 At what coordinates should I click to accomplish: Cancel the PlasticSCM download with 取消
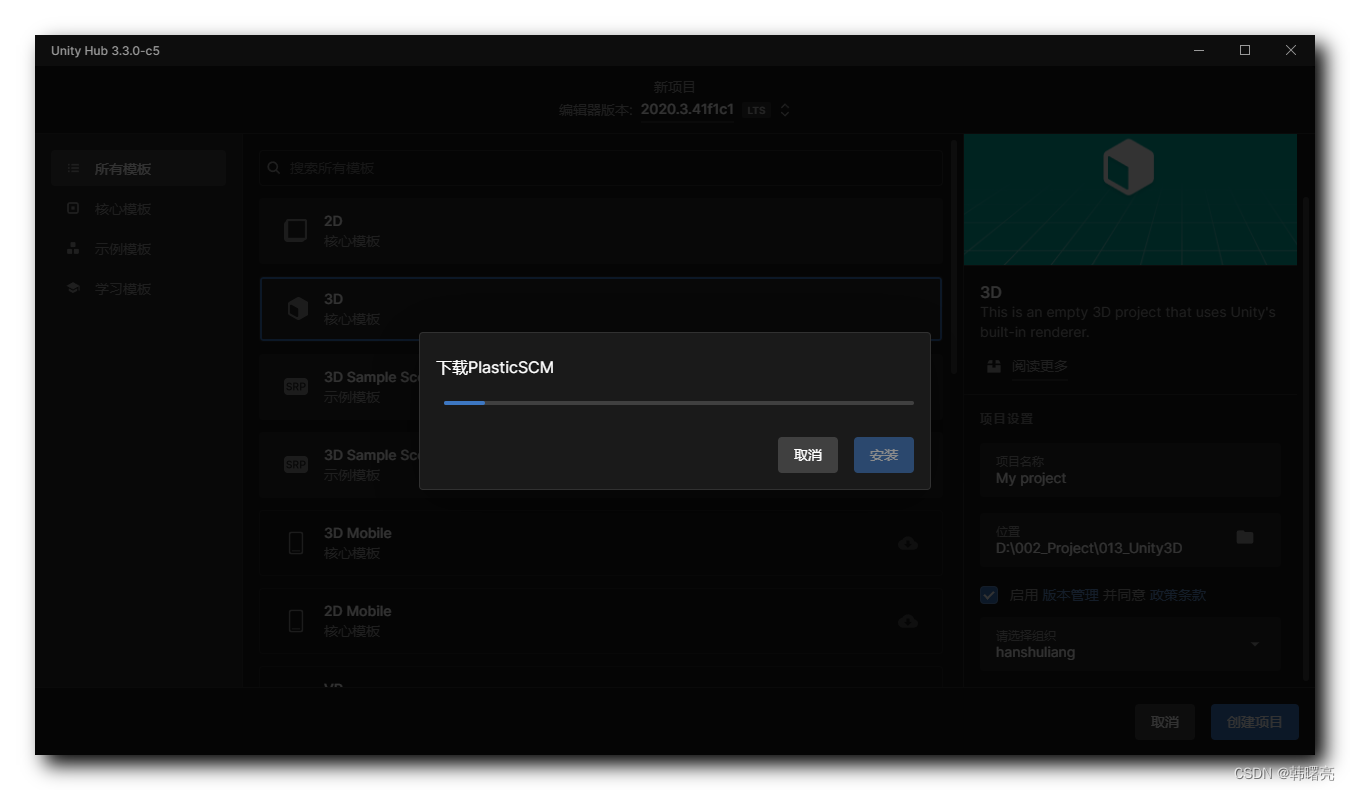[x=807, y=455]
